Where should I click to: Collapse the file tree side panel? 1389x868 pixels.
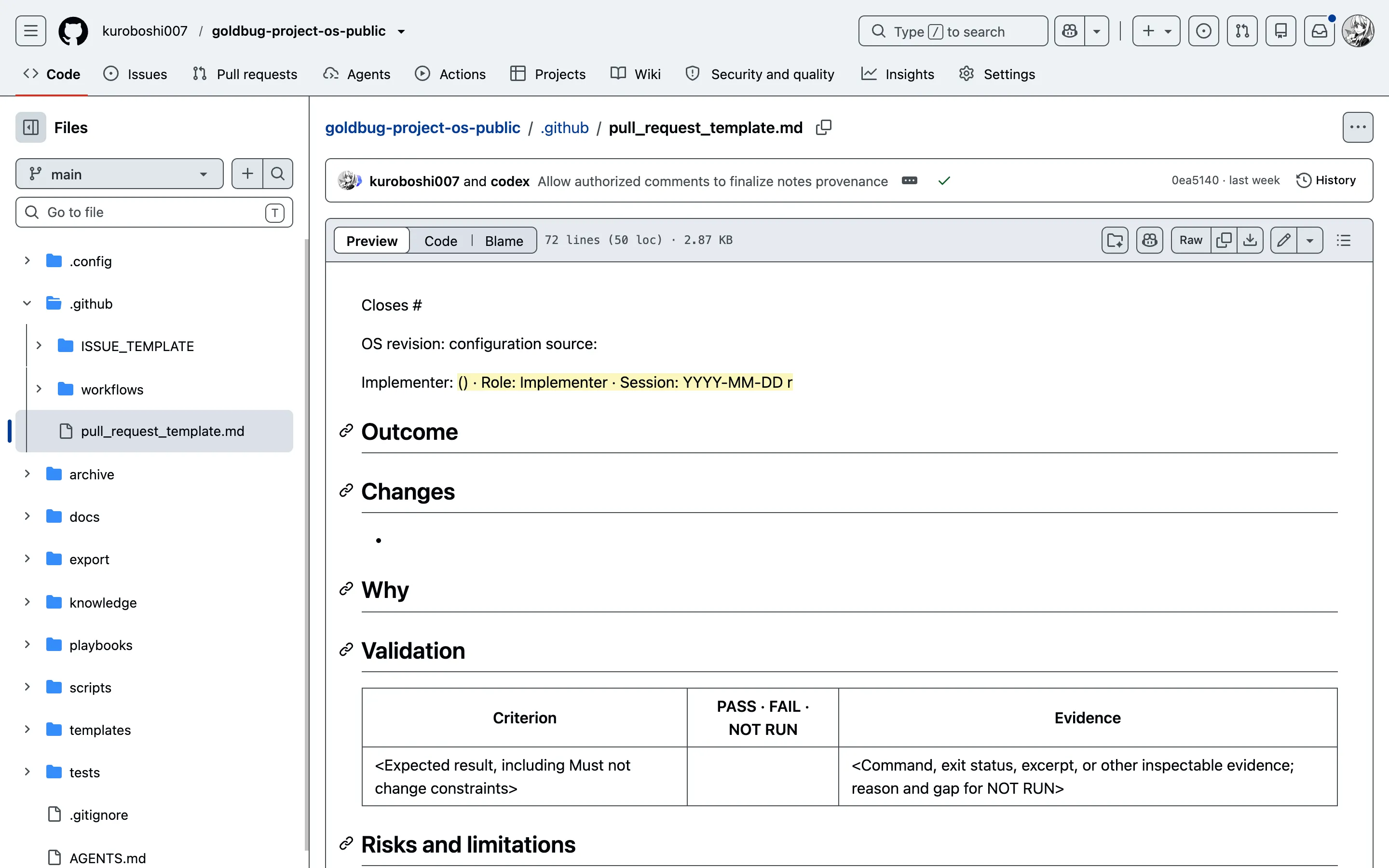(x=31, y=127)
